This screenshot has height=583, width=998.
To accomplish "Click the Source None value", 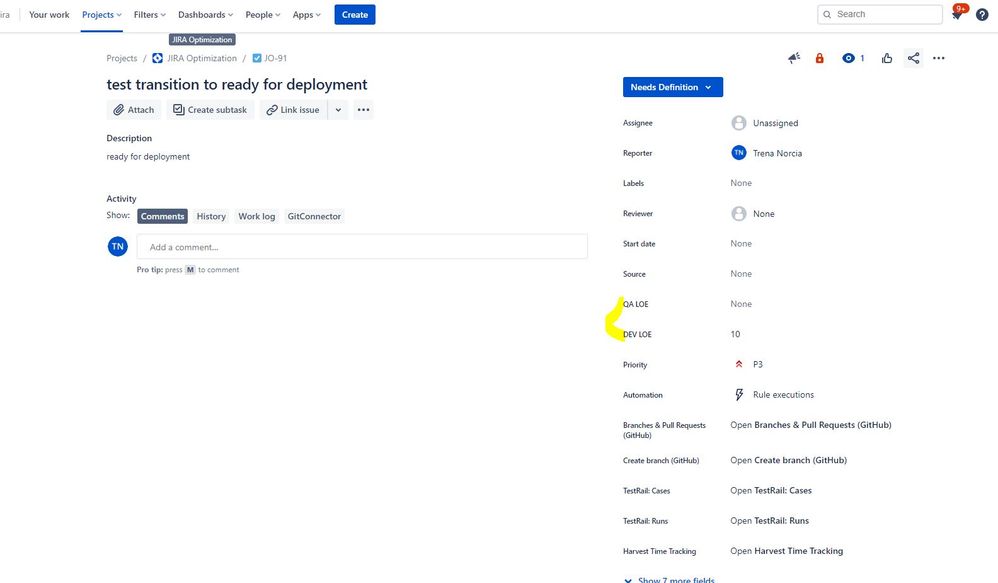I will [x=741, y=274].
